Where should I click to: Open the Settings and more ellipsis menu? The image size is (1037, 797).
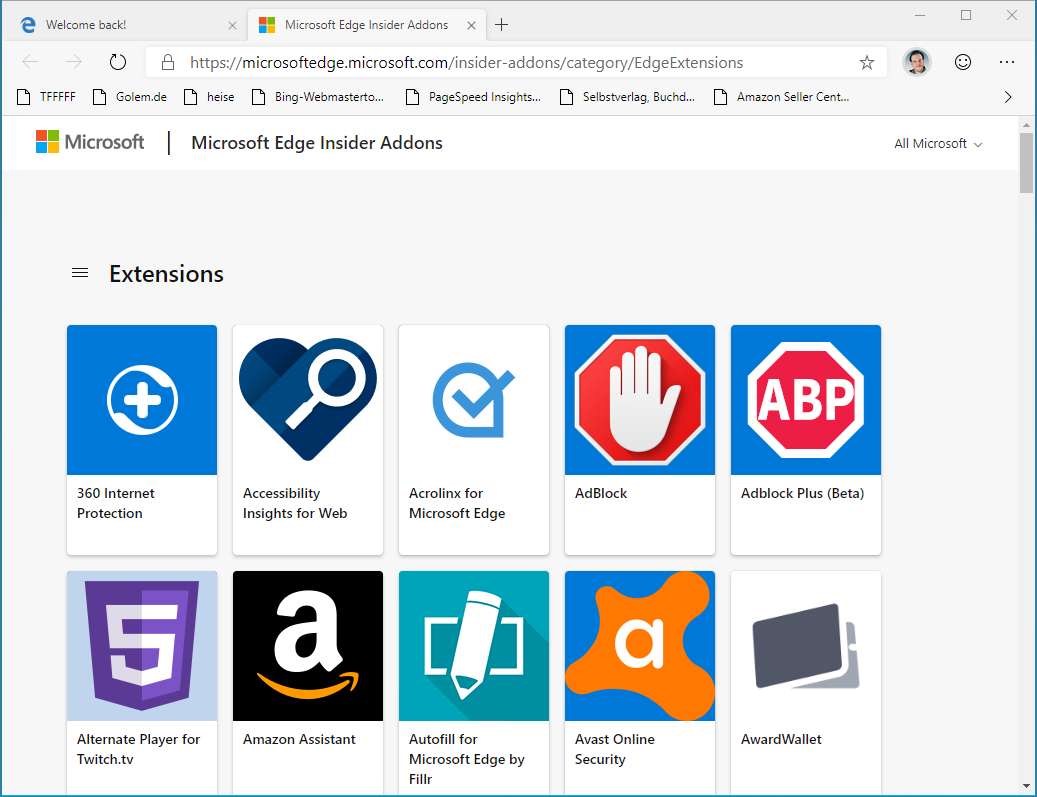pyautogui.click(x=1007, y=62)
